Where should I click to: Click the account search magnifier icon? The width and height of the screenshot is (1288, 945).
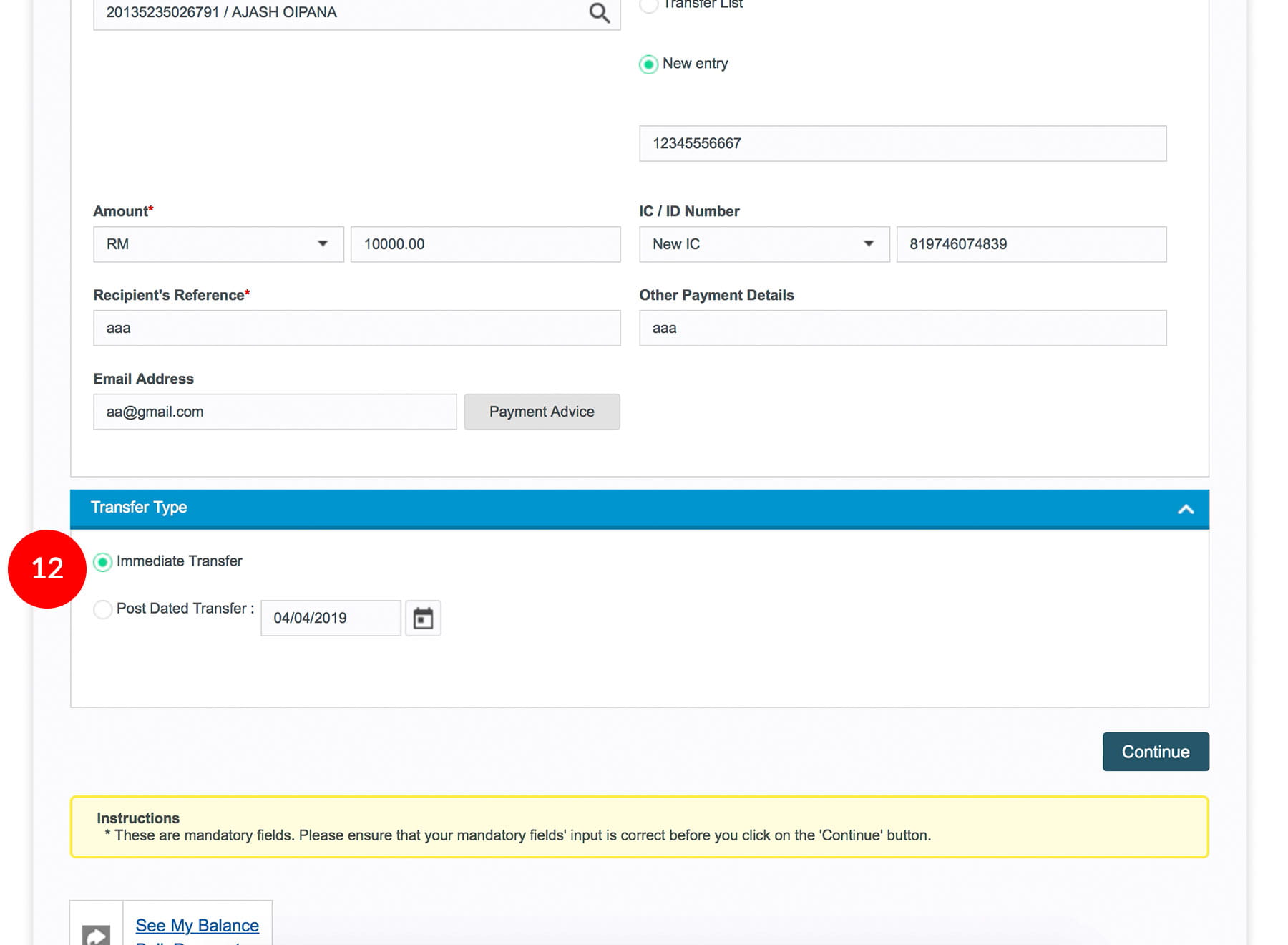click(599, 13)
